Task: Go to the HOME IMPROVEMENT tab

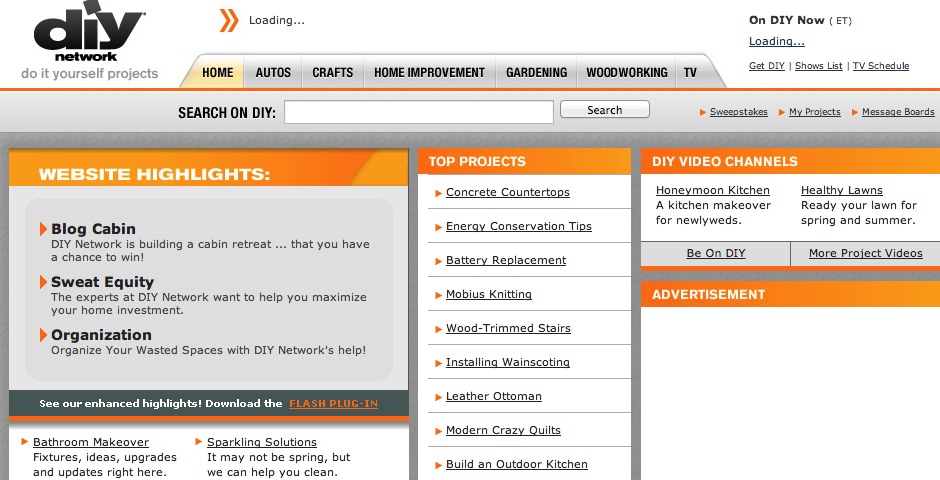Action: [x=429, y=73]
